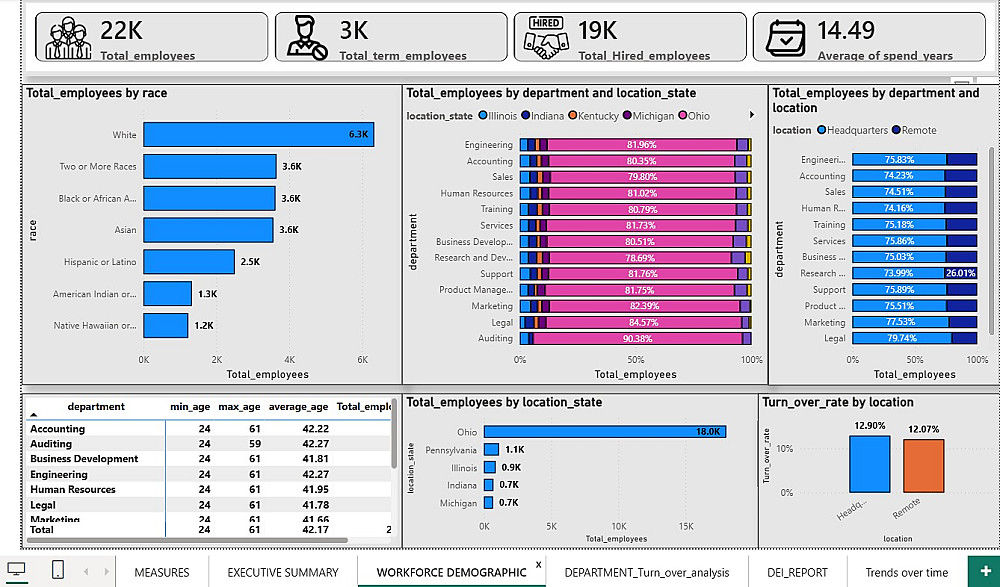The width and height of the screenshot is (1000, 587).
Task: Select the Pennsylvania location_state bar
Action: coord(491,450)
